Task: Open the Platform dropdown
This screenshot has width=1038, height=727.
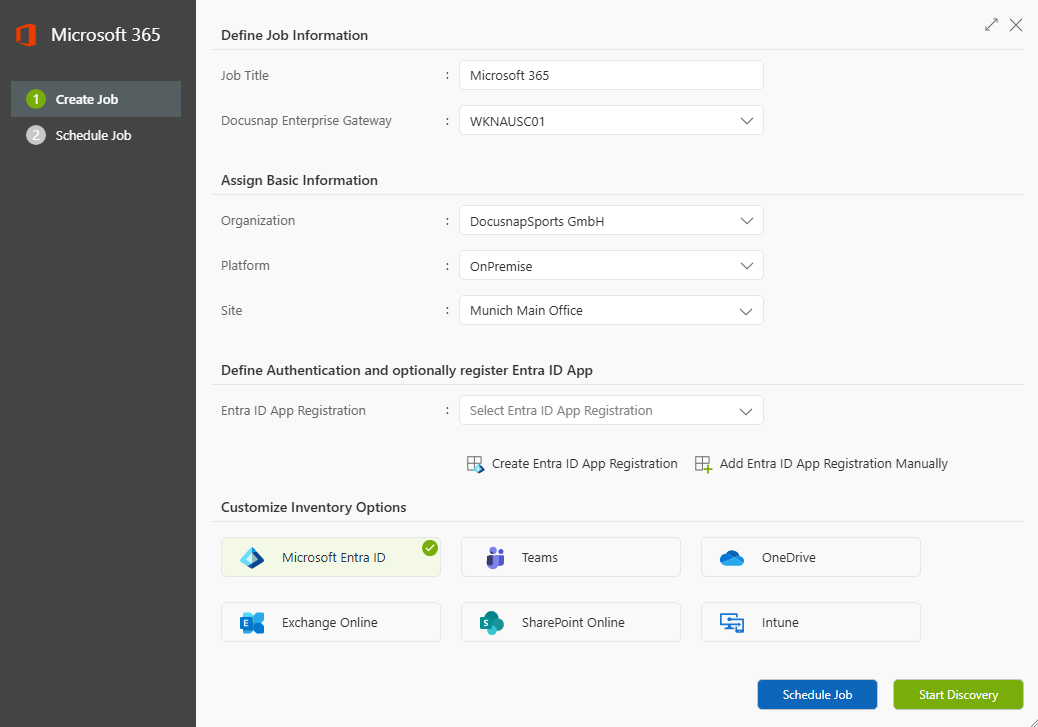Action: point(611,266)
